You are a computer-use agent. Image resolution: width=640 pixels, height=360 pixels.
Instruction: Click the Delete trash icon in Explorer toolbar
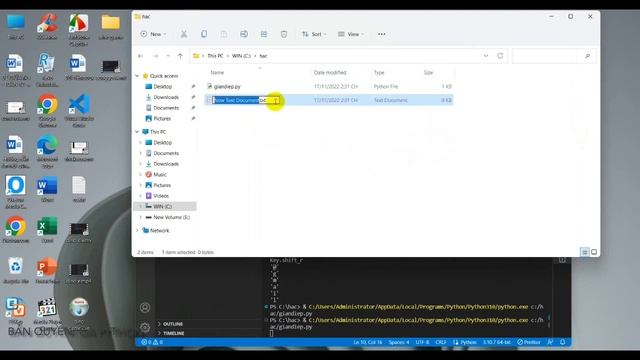(x=284, y=34)
